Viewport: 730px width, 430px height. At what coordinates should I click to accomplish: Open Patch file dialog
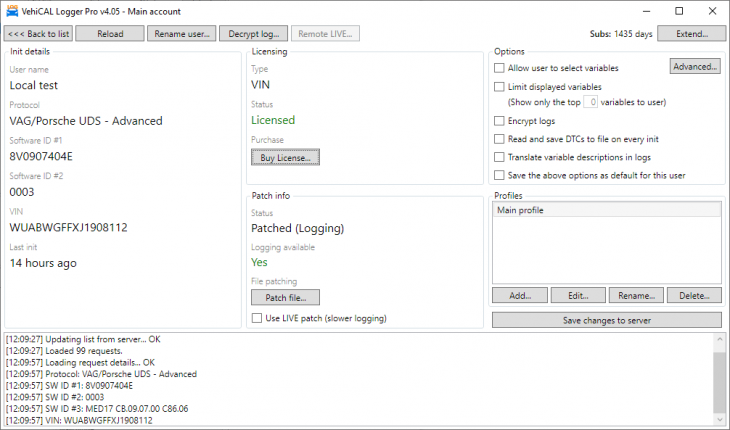click(x=284, y=297)
